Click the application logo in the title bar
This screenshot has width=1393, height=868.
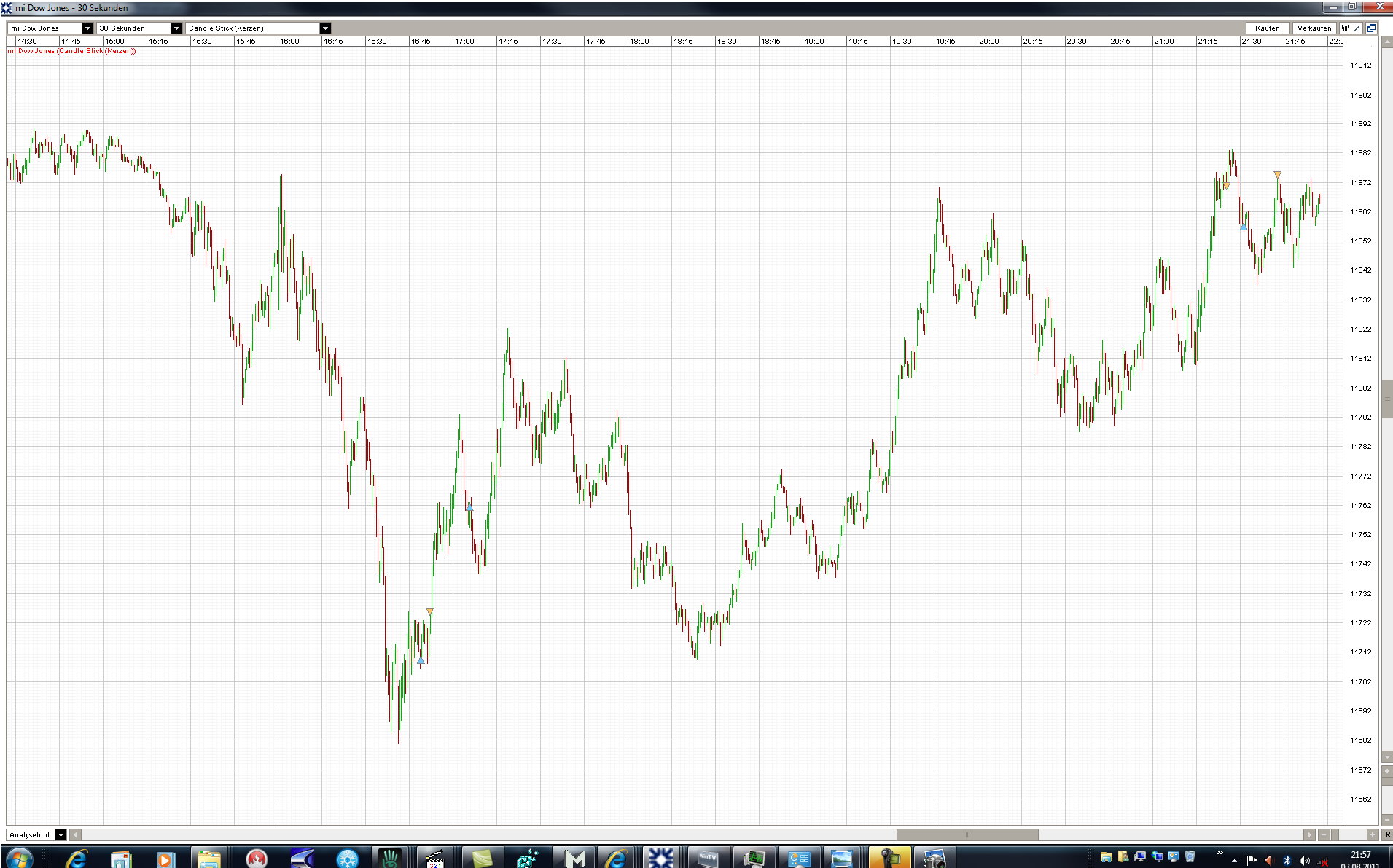(x=7, y=7)
